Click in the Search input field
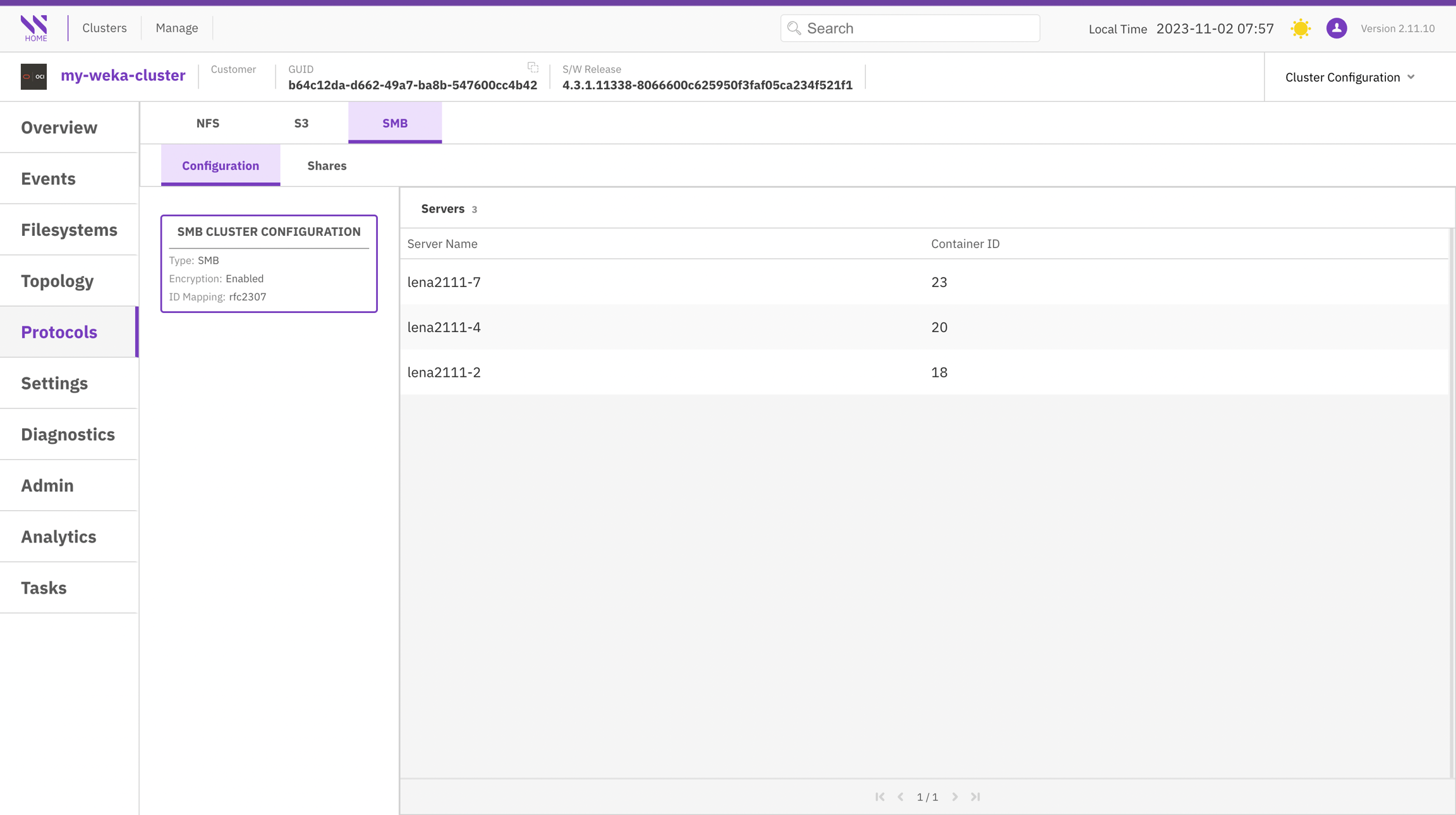The height and width of the screenshot is (815, 1456). pos(916,28)
